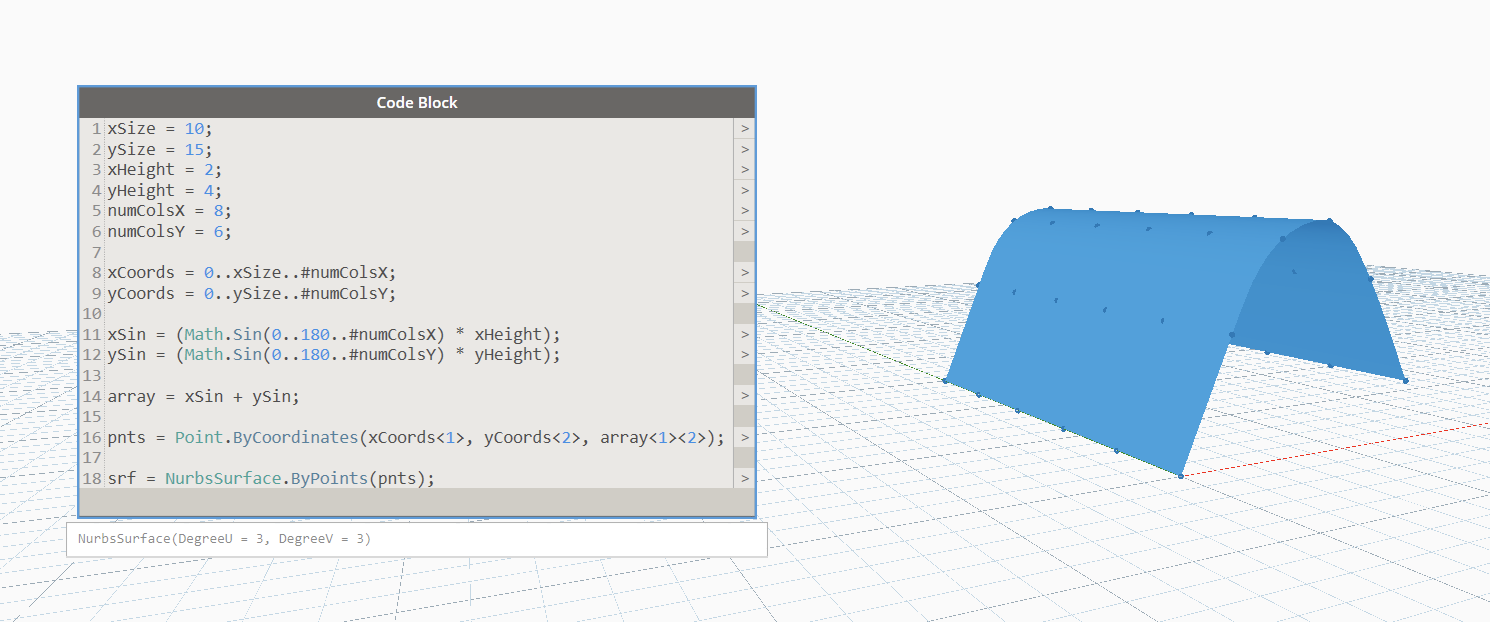Viewport: 1490px width, 622px height.
Task: Click the yCoords output port arrow
Action: [x=744, y=293]
